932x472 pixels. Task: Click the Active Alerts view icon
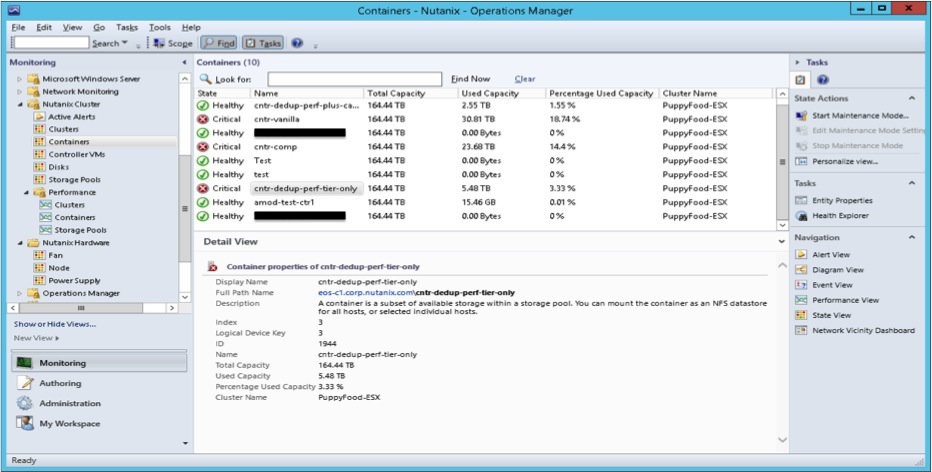[x=39, y=117]
